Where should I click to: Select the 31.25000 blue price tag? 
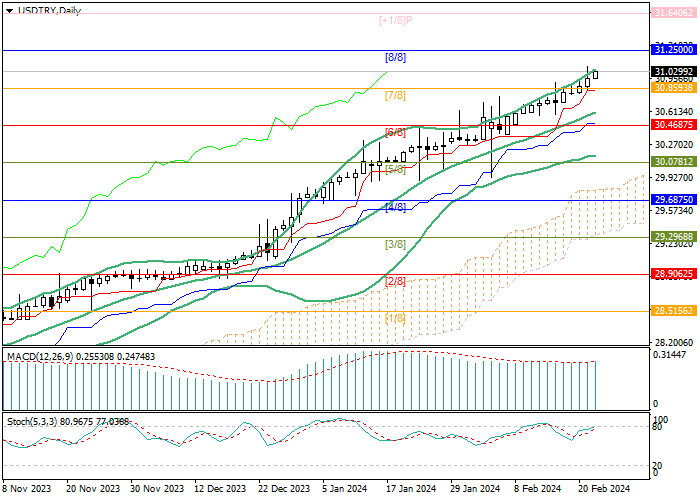[x=673, y=49]
